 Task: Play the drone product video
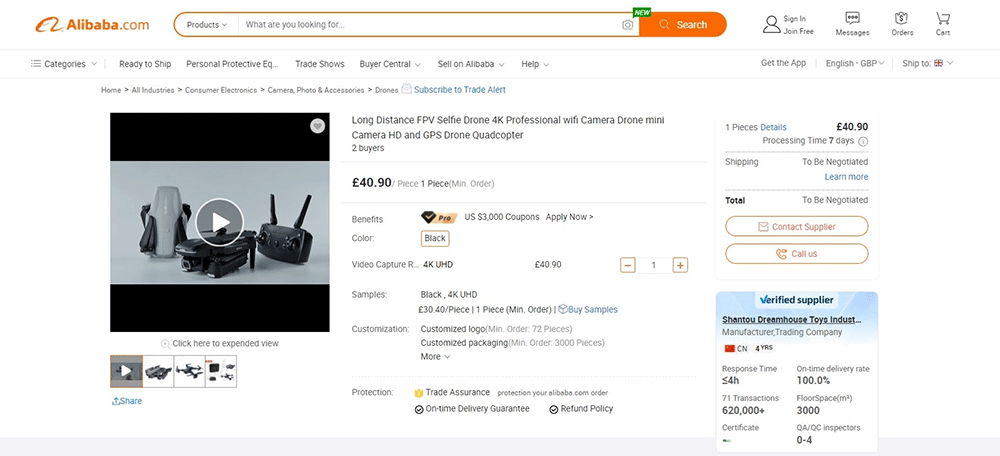tap(219, 222)
